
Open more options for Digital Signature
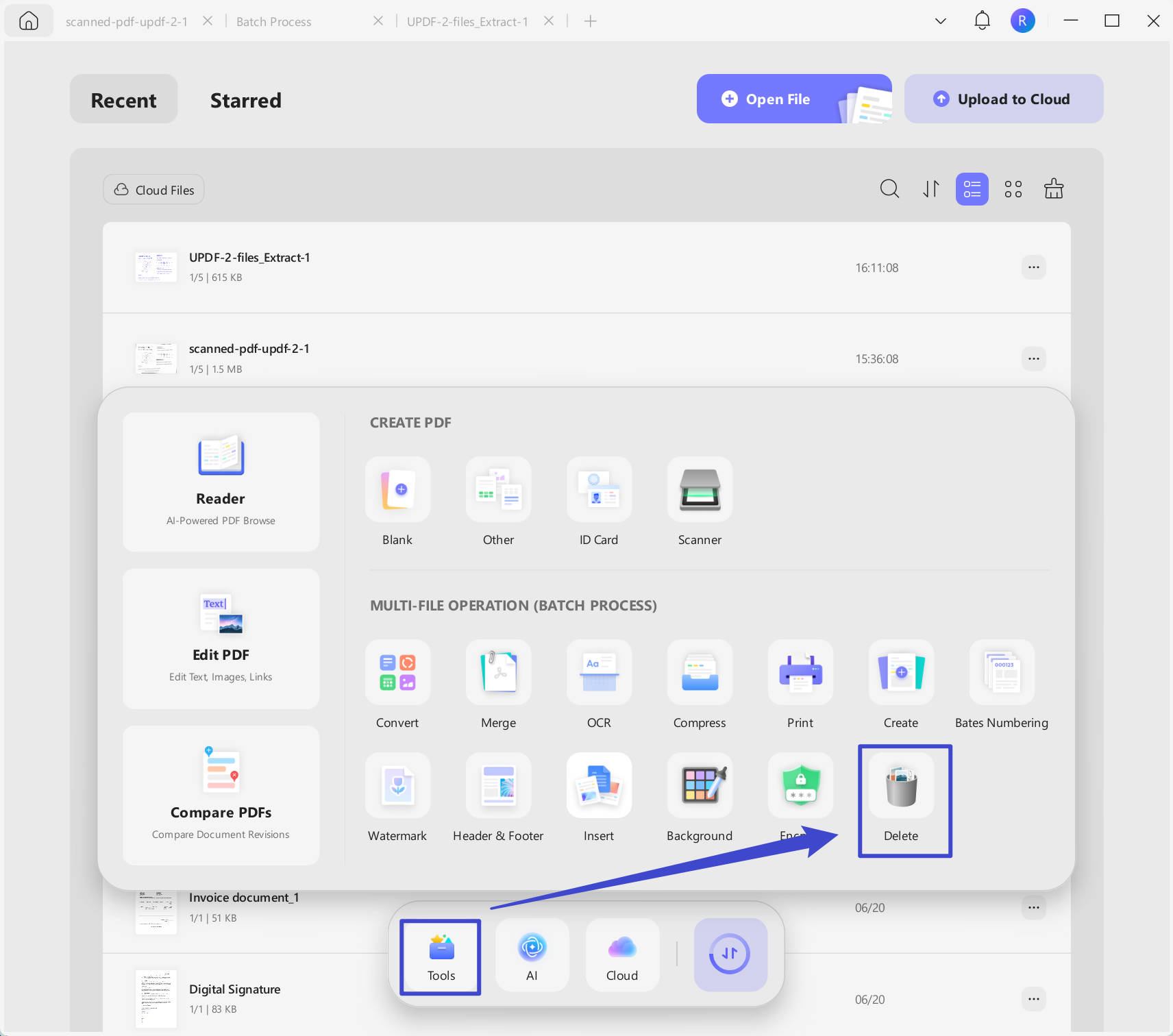[x=1033, y=999]
